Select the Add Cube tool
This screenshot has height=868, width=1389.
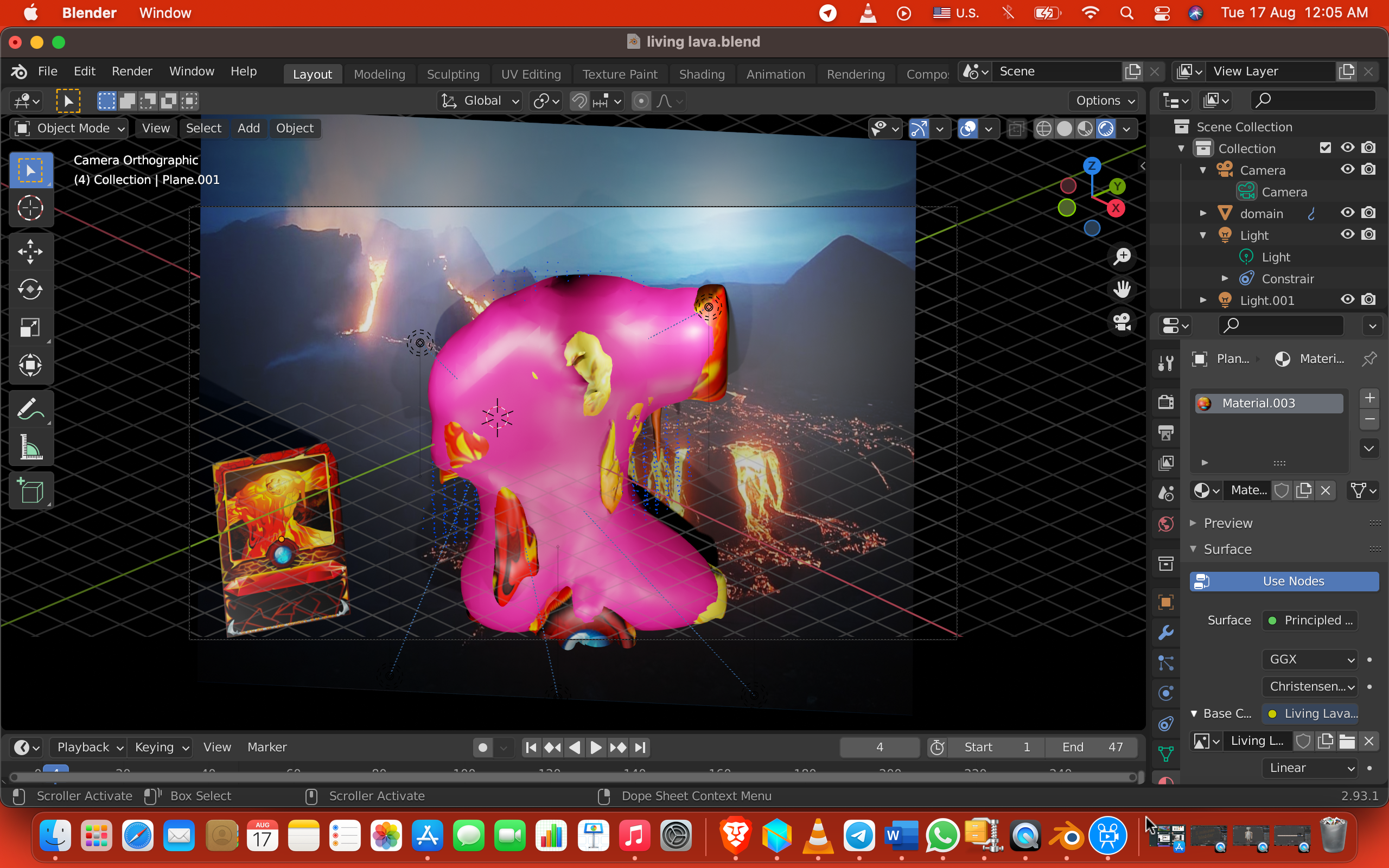point(30,491)
